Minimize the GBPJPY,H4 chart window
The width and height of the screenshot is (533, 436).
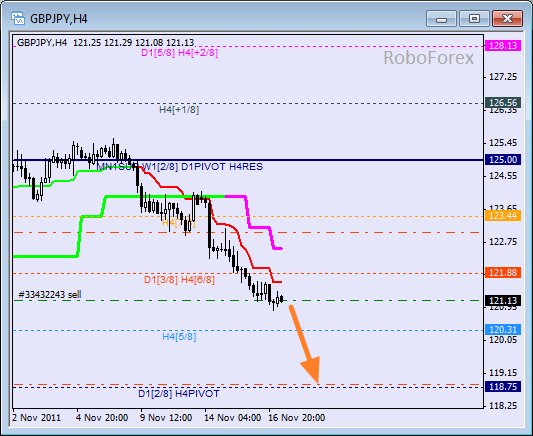pyautogui.click(x=441, y=18)
